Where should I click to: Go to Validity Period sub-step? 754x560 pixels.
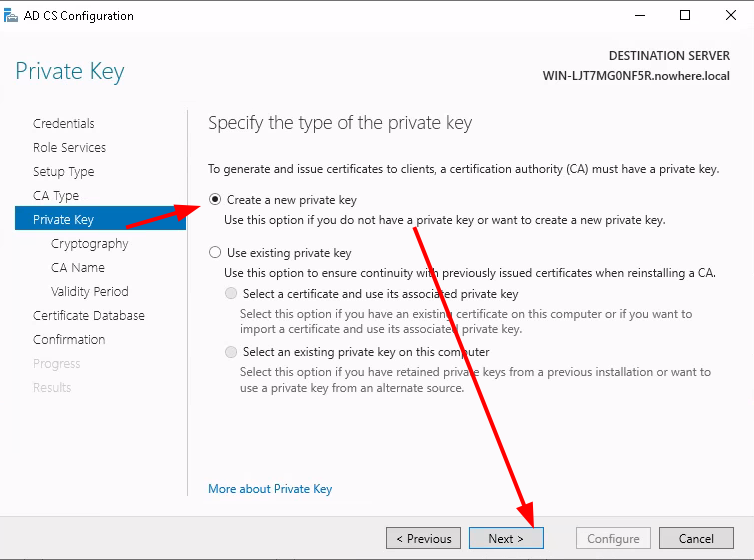(x=89, y=292)
